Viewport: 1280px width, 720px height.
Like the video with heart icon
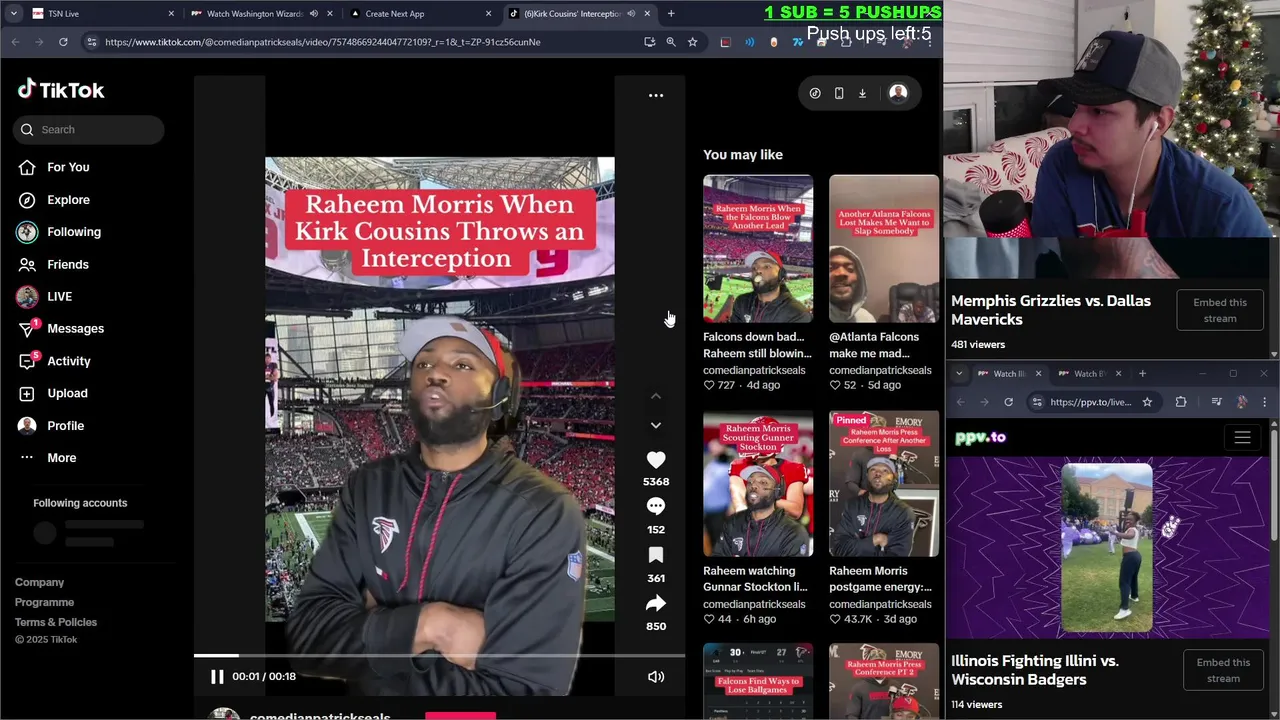pos(656,460)
